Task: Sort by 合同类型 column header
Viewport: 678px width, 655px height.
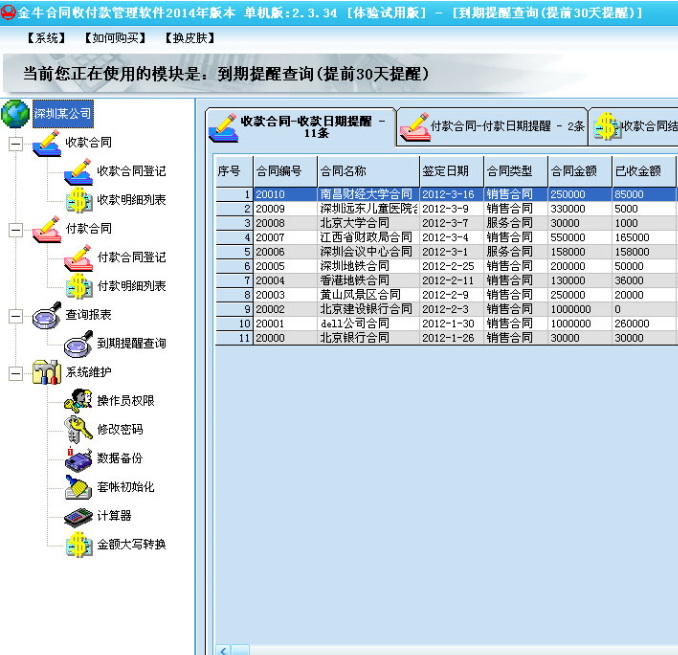Action: tap(516, 171)
